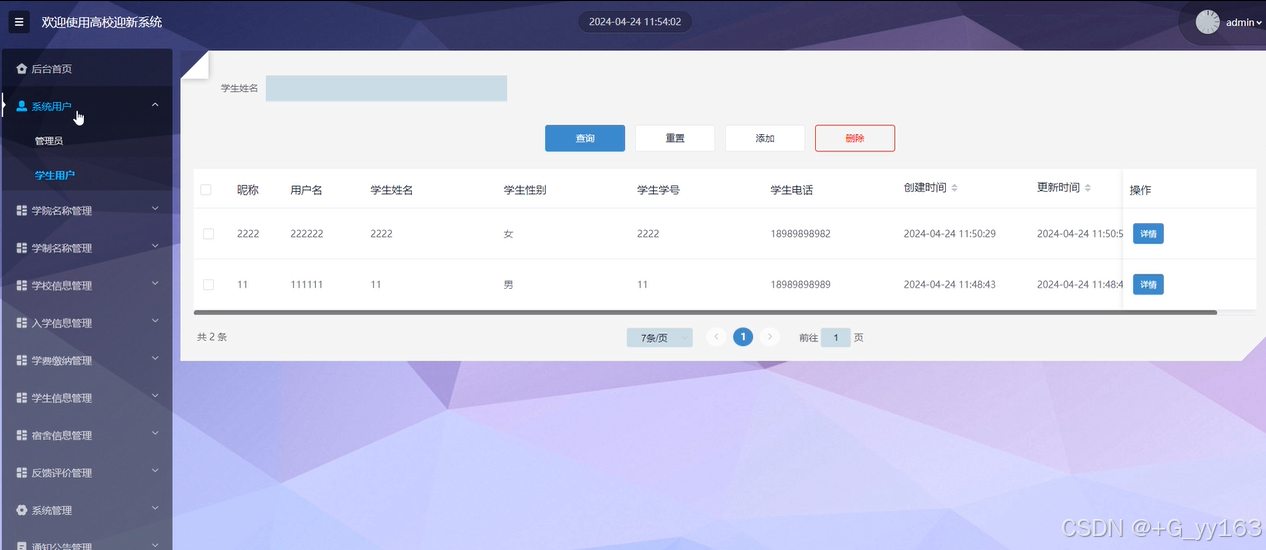This screenshot has height=550, width=1266.
Task: Open 学院名称管理 menu label
Action: [61, 211]
